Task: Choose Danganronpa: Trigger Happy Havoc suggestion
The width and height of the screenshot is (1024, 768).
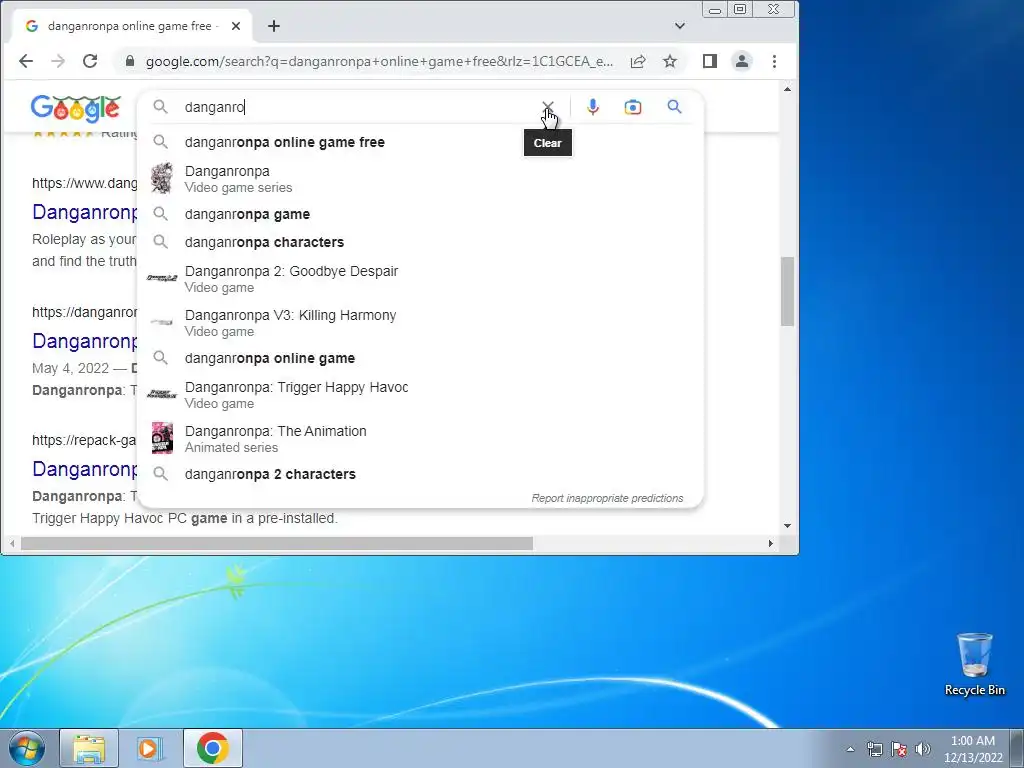Action: [x=421, y=394]
